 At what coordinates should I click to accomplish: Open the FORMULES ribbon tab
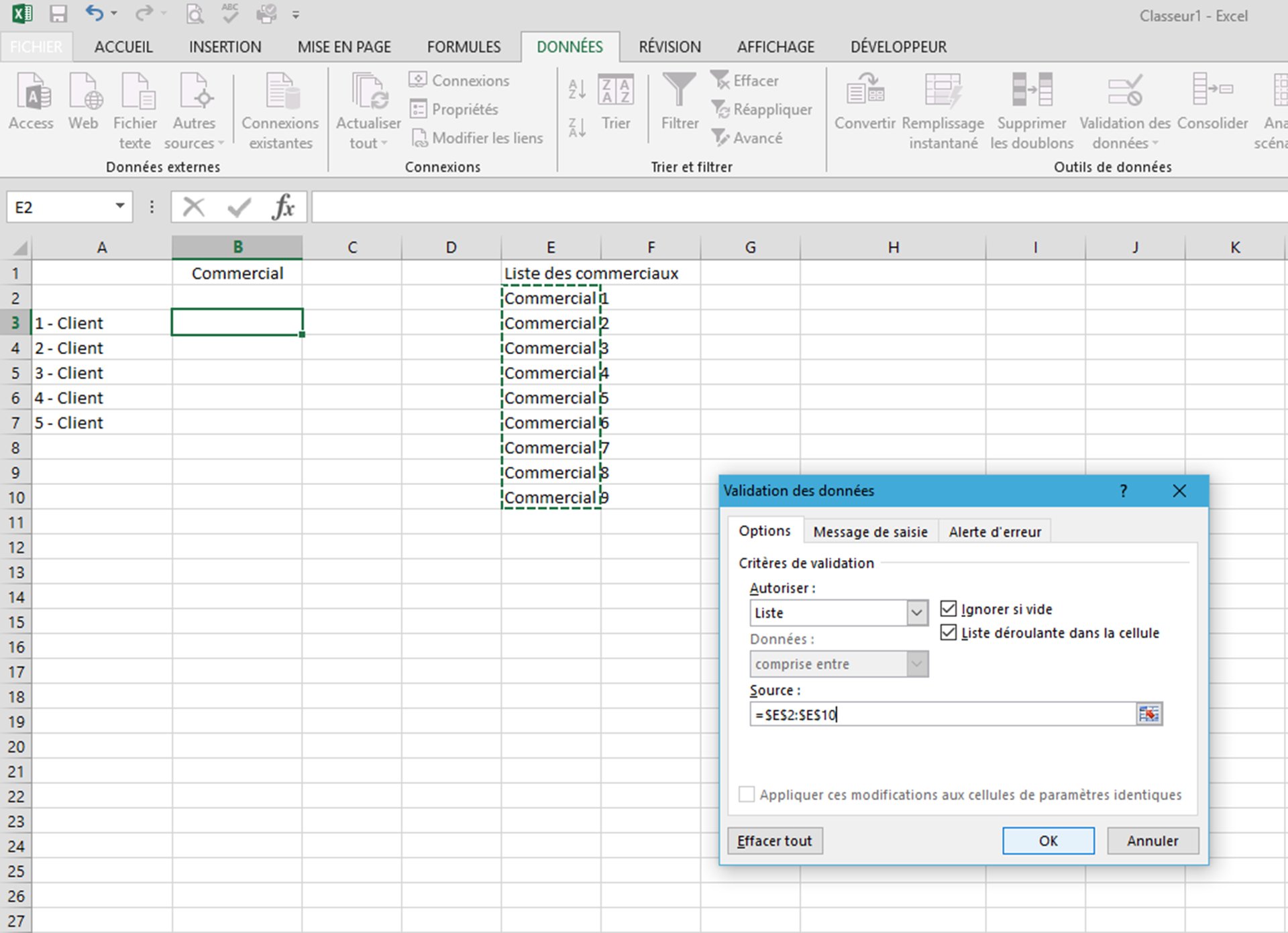[464, 47]
